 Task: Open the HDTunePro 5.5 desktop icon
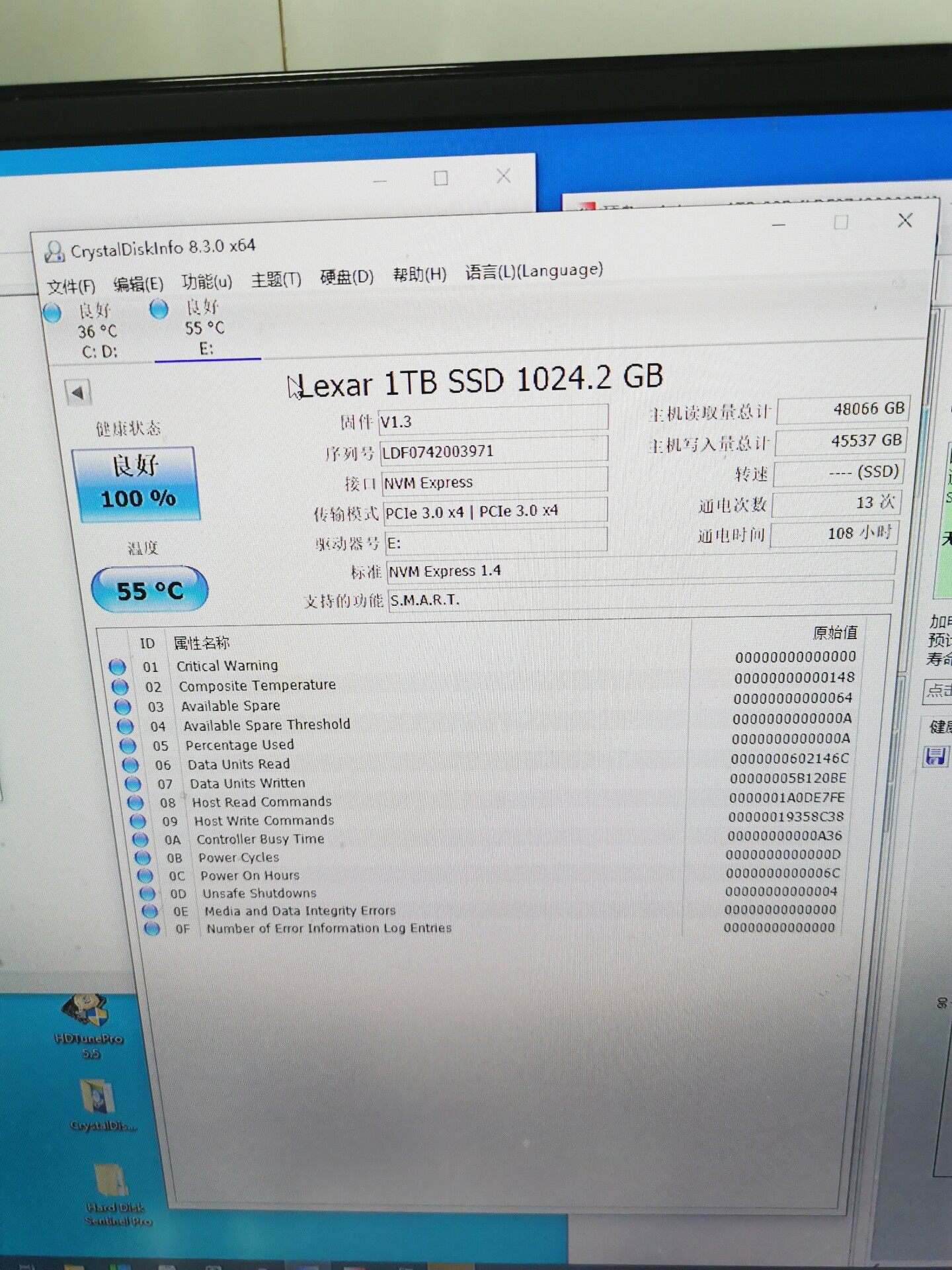click(x=88, y=1027)
